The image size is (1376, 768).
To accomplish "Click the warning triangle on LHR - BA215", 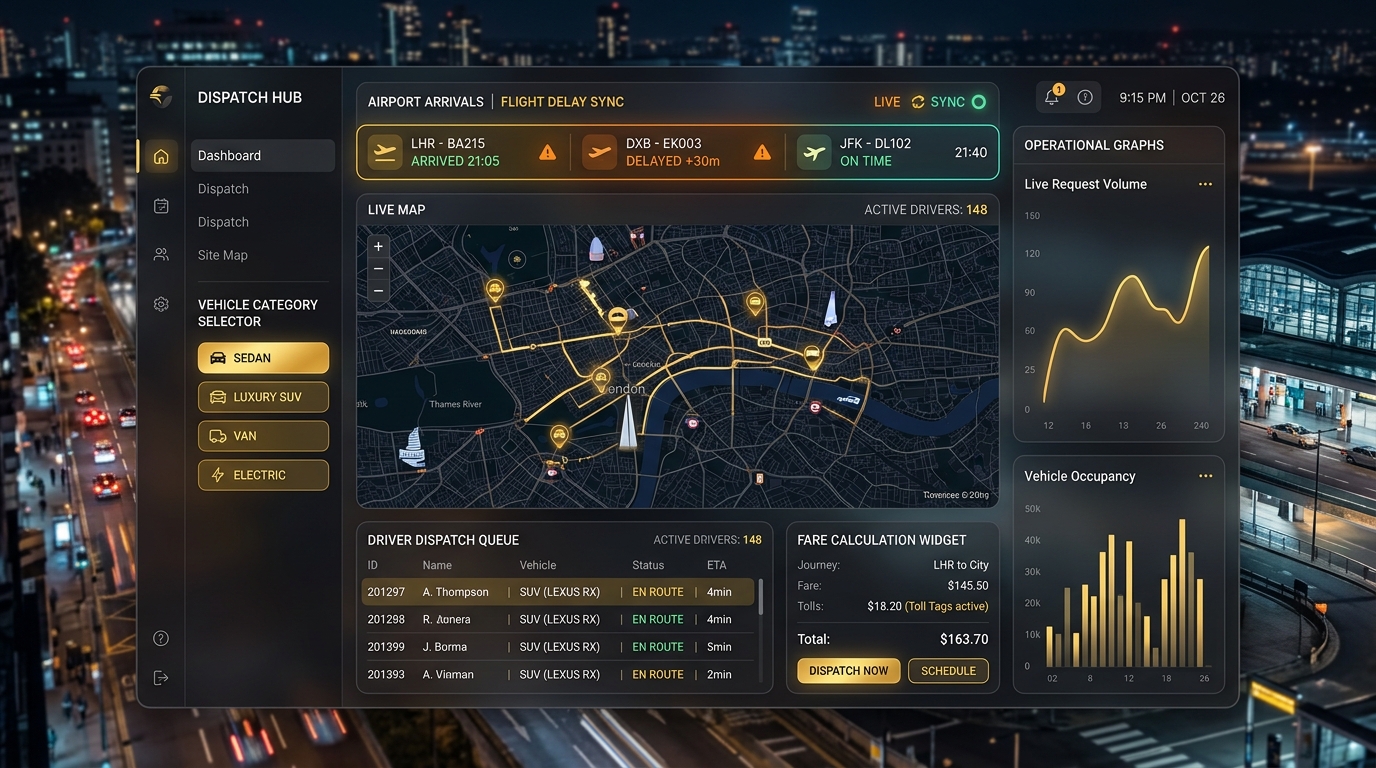I will [547, 152].
